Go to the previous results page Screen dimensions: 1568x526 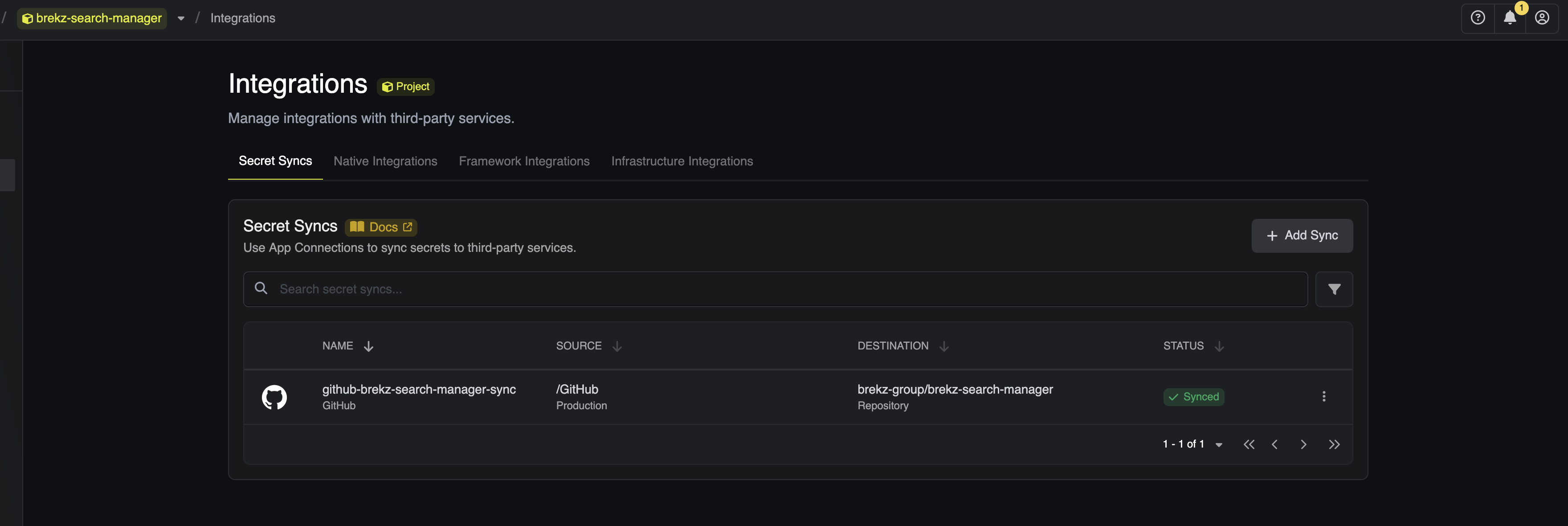pos(1274,444)
